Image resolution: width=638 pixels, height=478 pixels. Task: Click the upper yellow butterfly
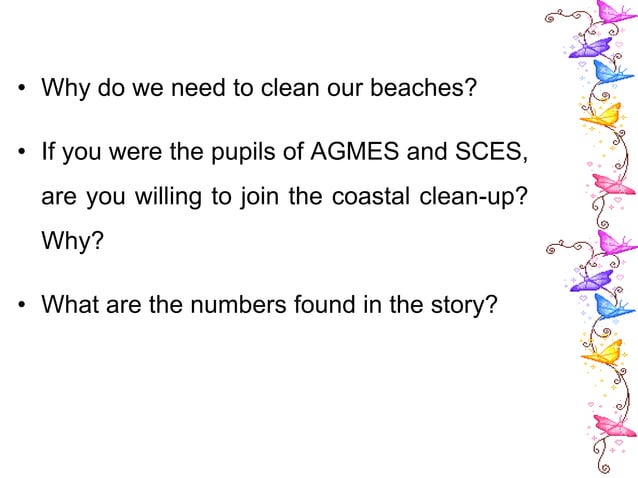click(x=601, y=116)
